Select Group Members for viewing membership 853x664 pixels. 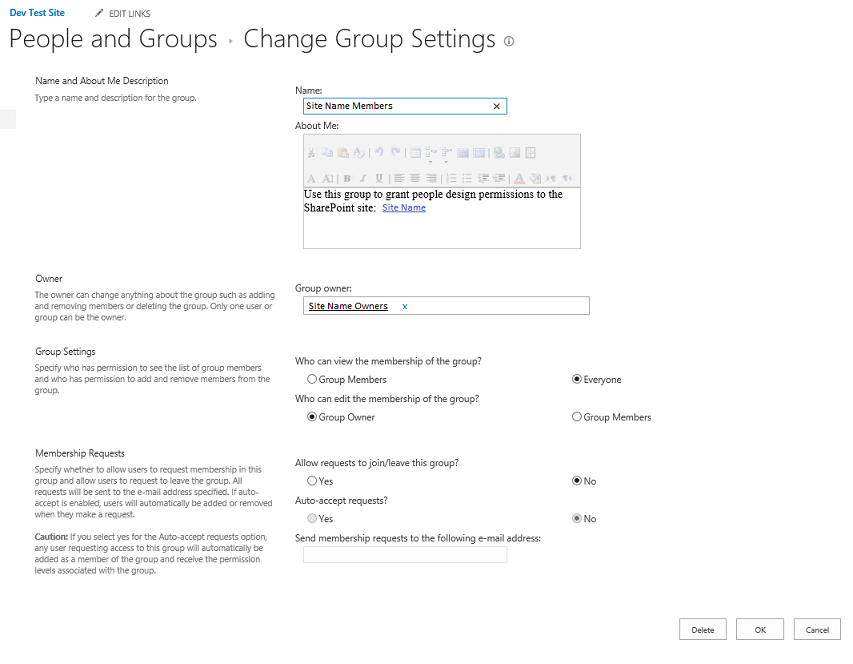point(312,380)
